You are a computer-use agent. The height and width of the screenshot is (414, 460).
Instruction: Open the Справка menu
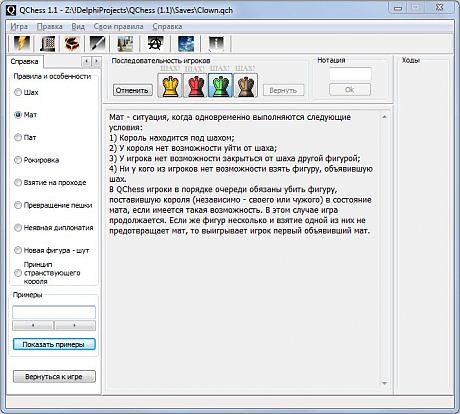point(167,26)
